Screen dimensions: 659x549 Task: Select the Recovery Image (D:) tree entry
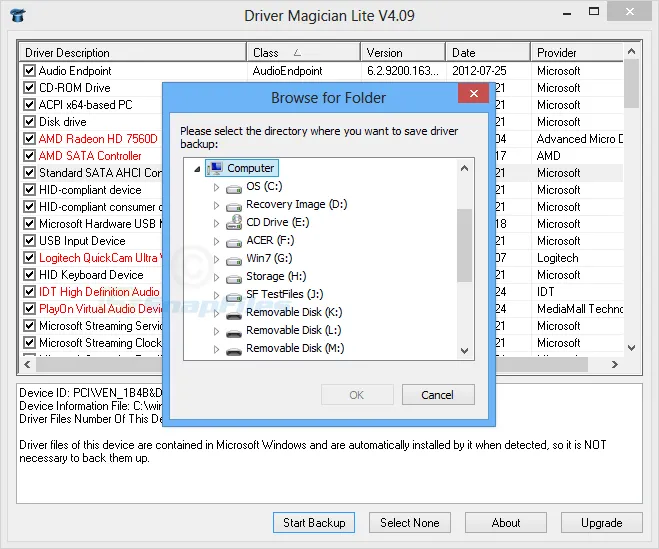point(297,204)
